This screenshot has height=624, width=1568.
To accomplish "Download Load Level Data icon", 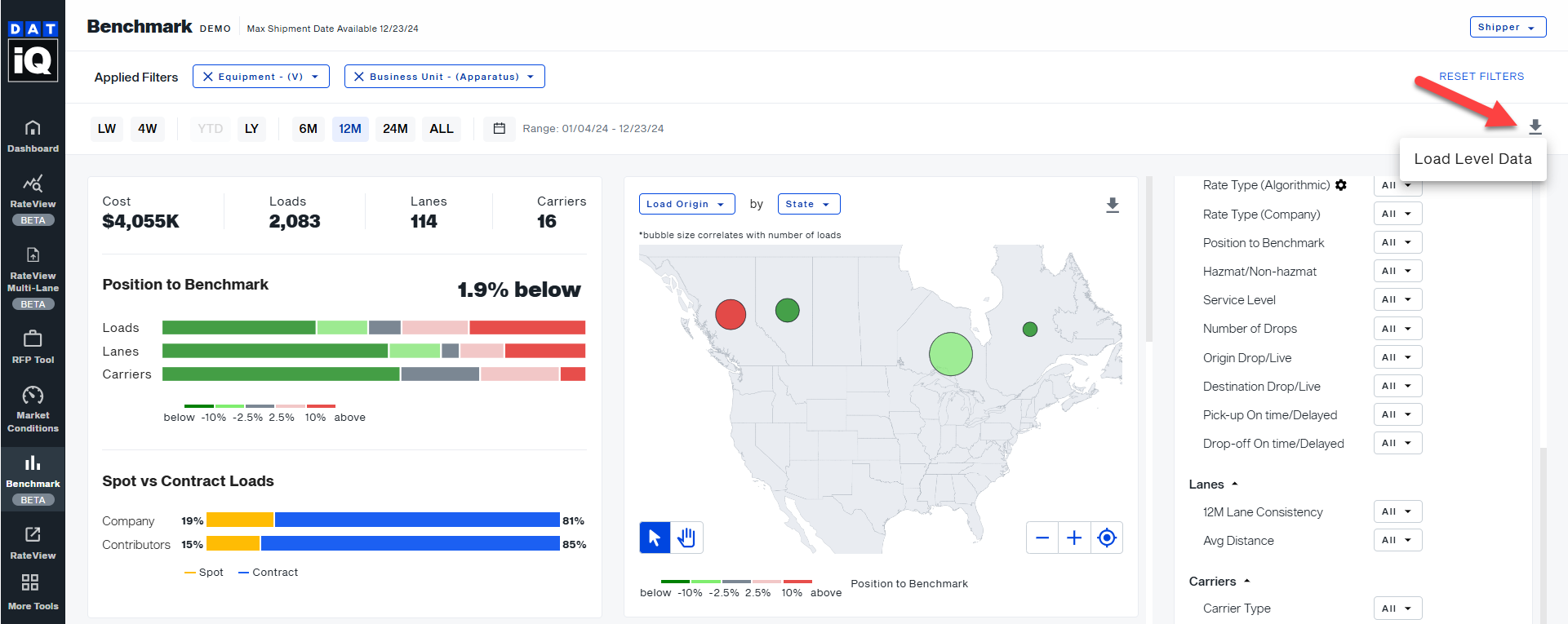I will point(1535,126).
